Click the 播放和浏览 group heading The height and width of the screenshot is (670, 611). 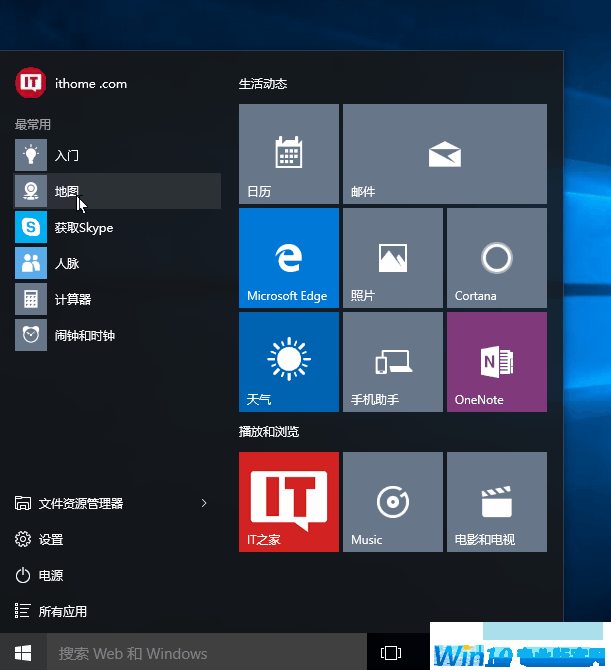[269, 432]
